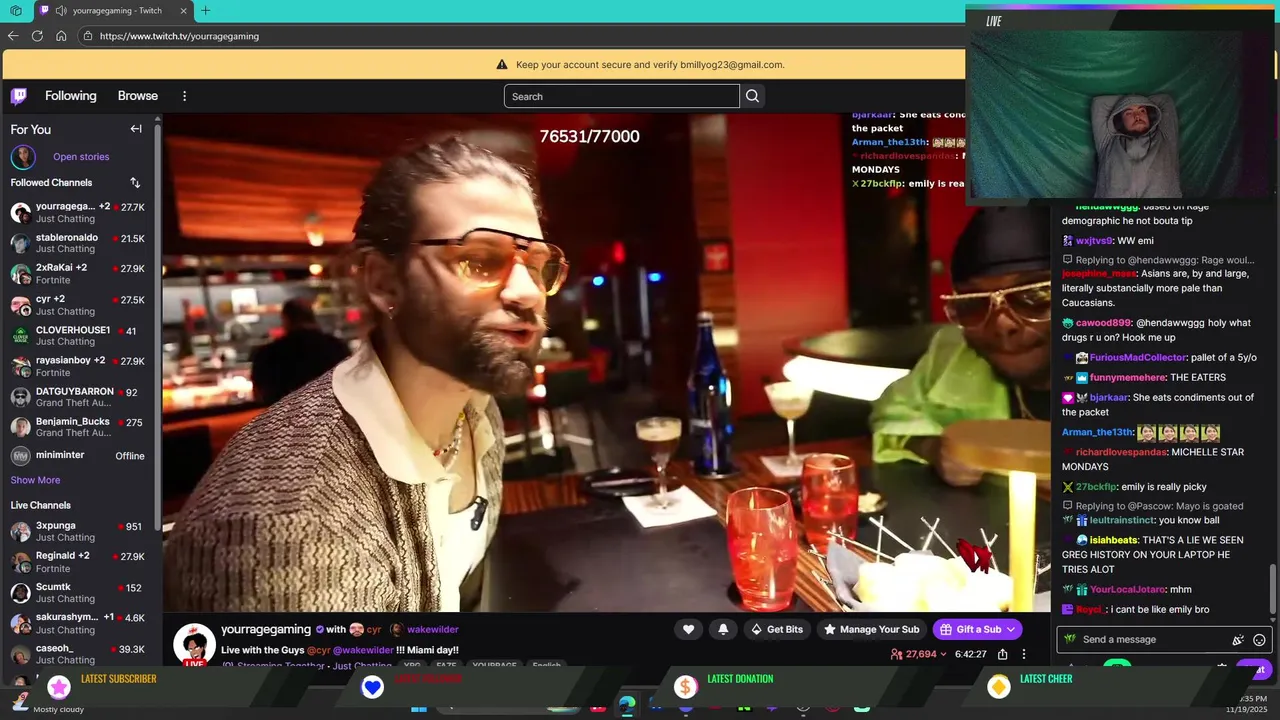Image resolution: width=1280 pixels, height=720 pixels.
Task: Open a new browser tab
Action: [205, 11]
